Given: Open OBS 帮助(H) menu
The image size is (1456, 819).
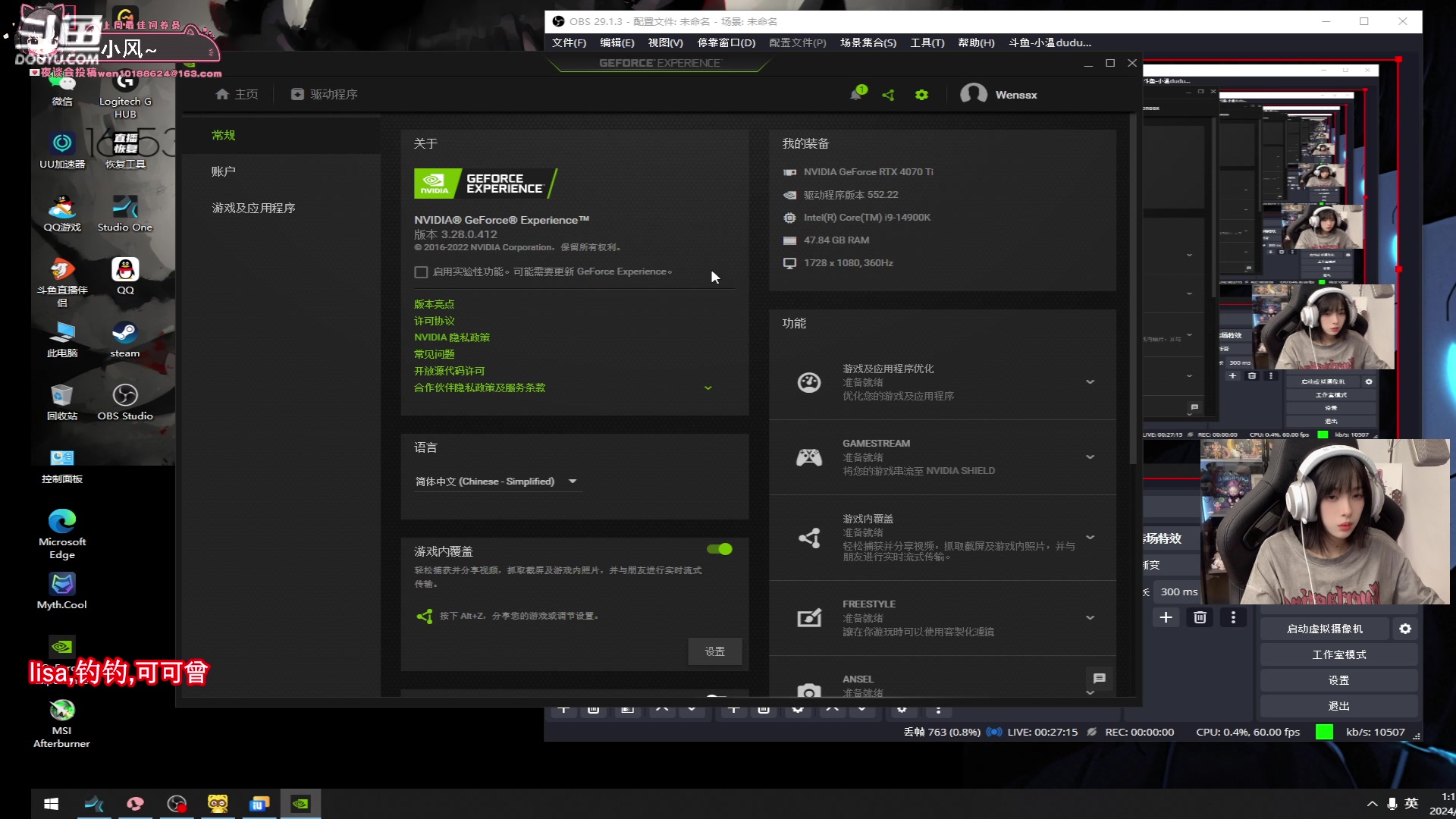Looking at the screenshot, I should [x=976, y=42].
